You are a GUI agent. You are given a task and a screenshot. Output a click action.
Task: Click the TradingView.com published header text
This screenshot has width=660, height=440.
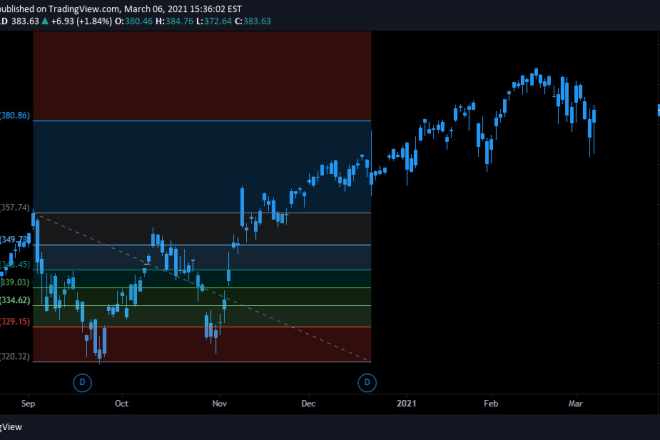121,8
